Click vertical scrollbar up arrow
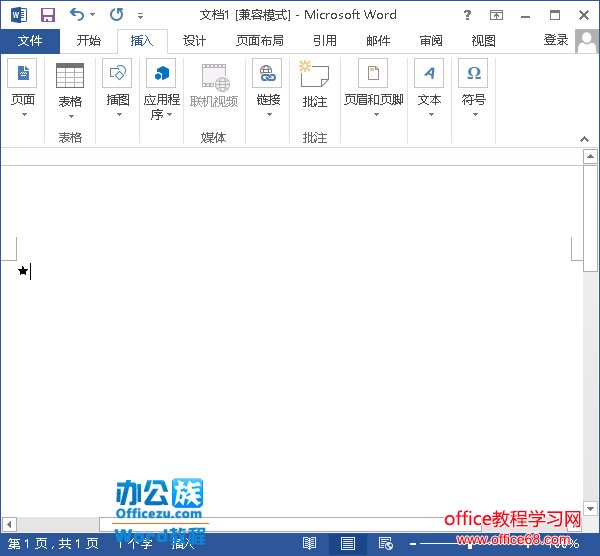Image resolution: width=600 pixels, height=556 pixels. point(590,156)
